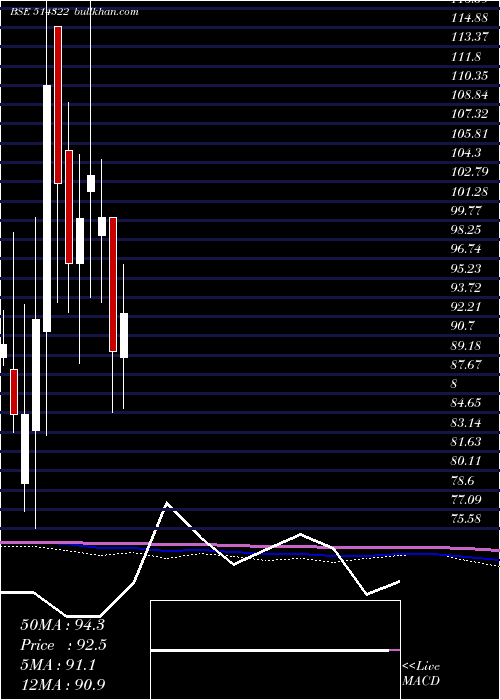Click the 81.63 price axis label
This screenshot has height=700, width=500.
[x=466, y=442]
